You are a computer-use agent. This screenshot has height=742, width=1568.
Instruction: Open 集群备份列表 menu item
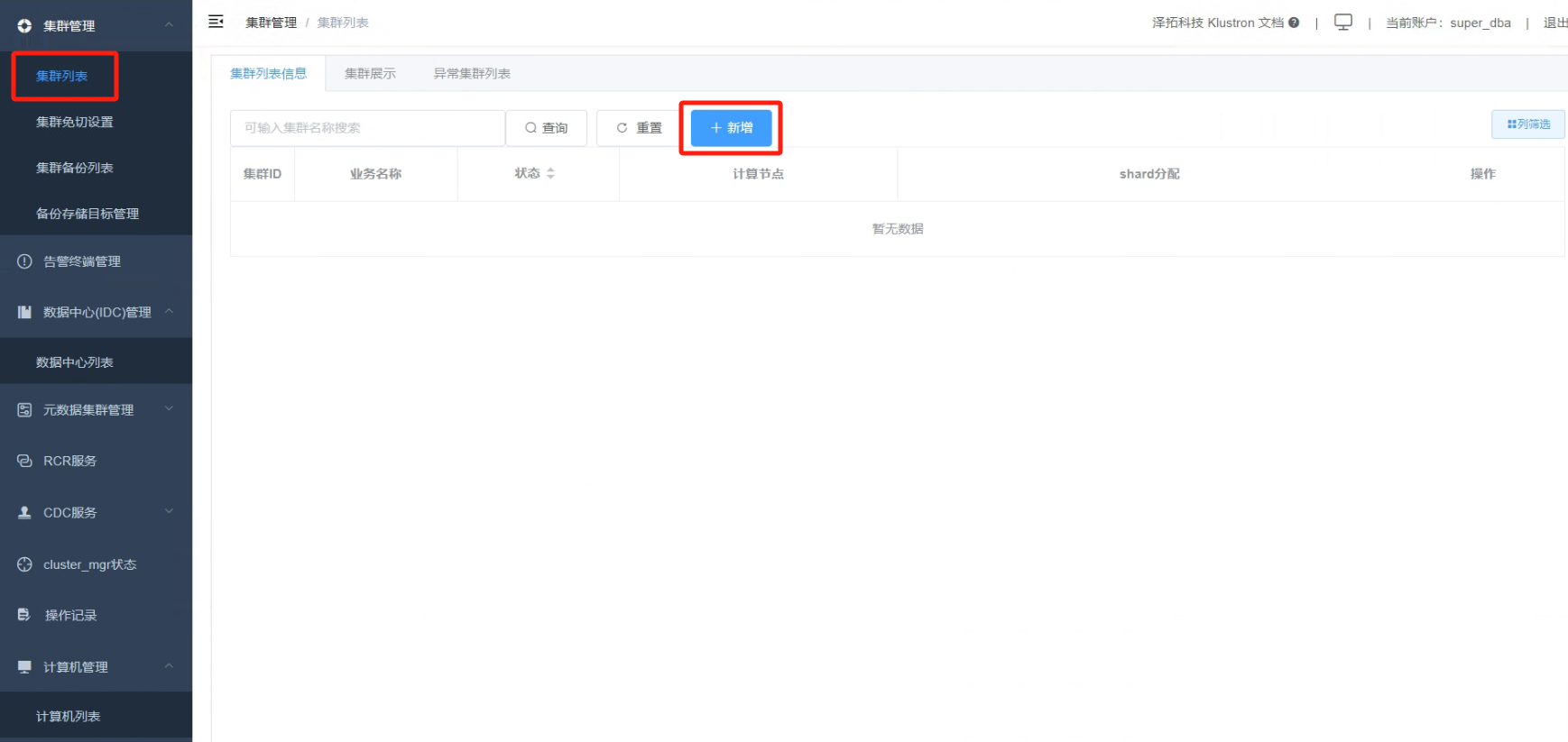[75, 168]
